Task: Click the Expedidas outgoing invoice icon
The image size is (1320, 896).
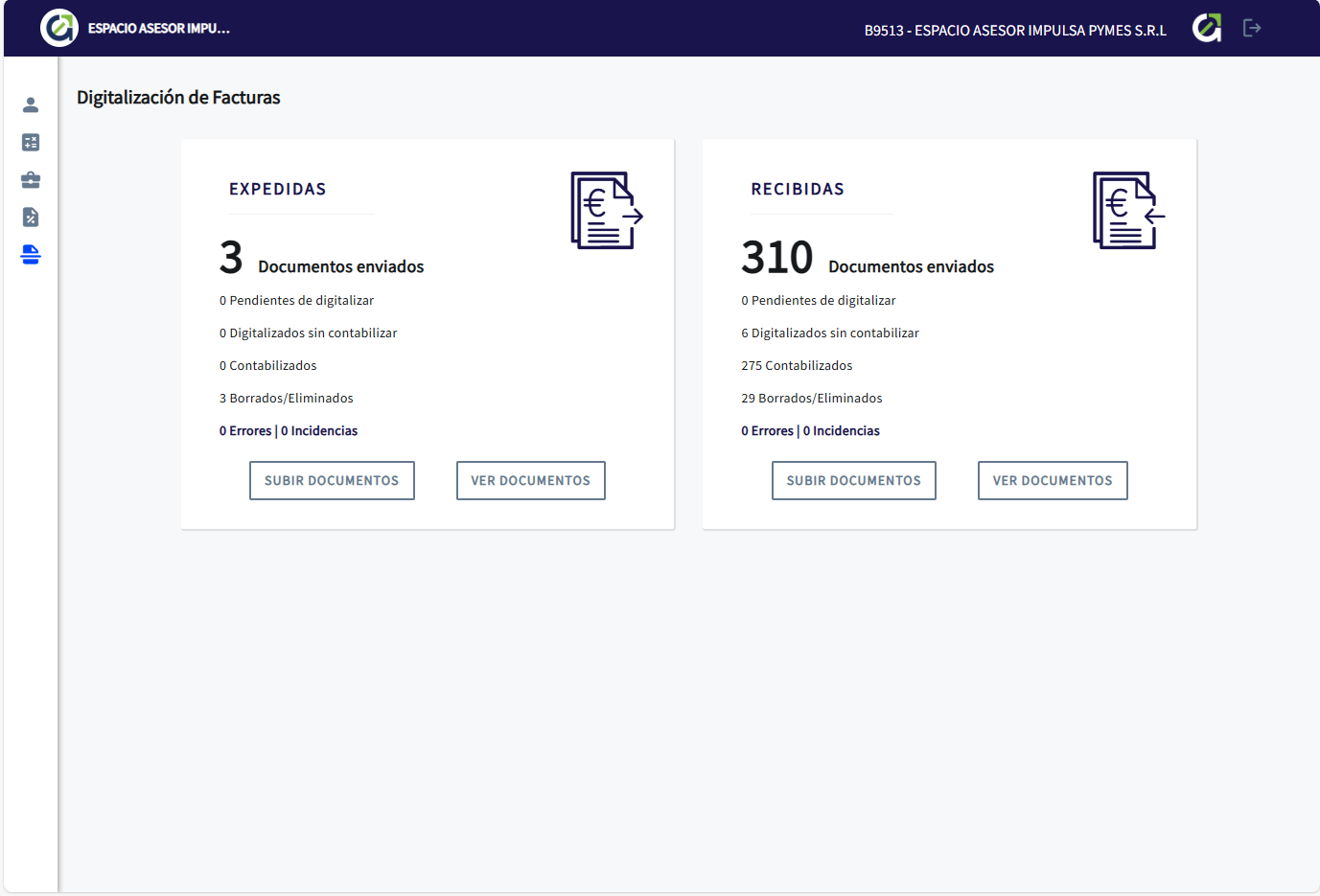Action: (606, 211)
